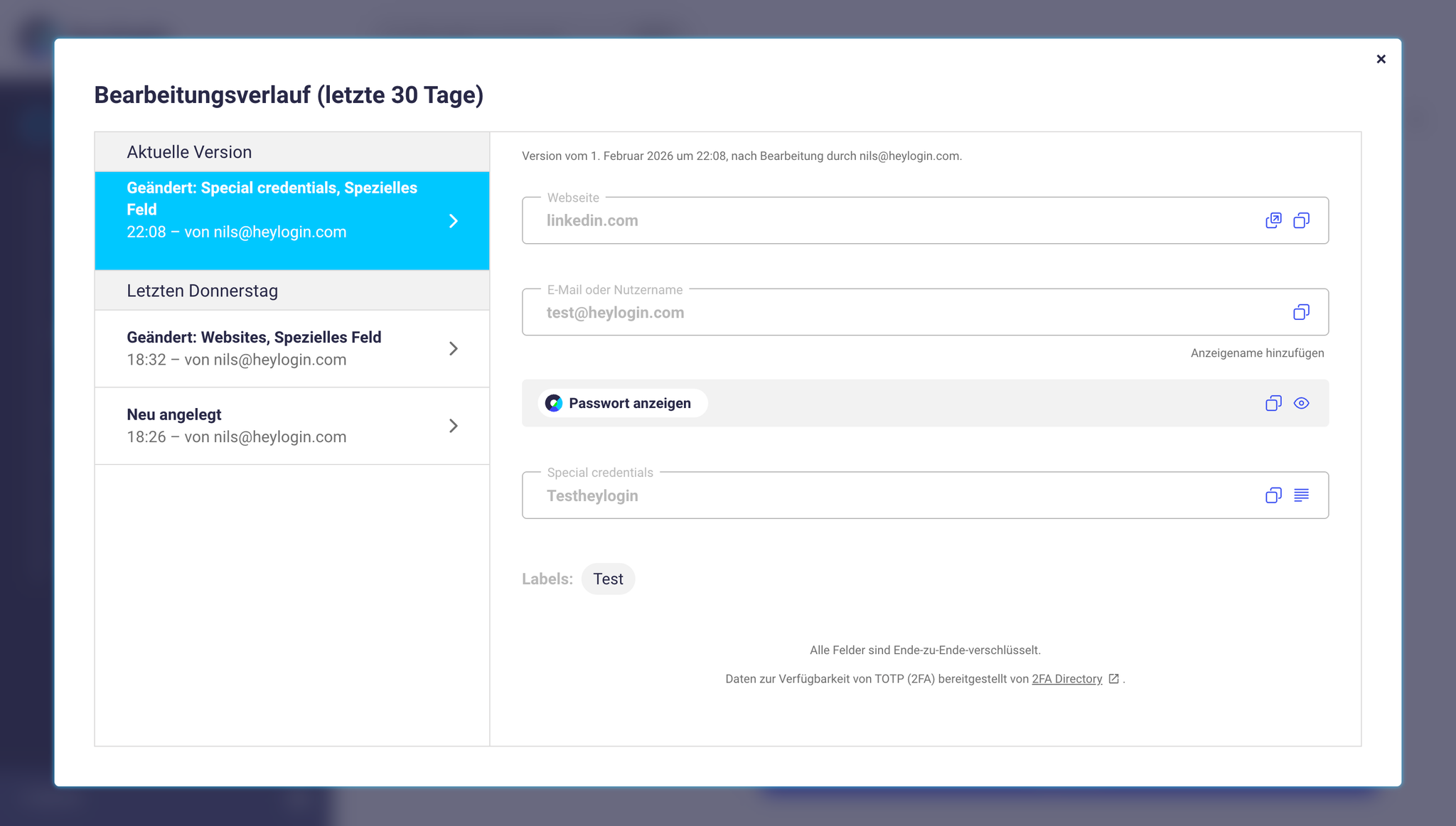Reveal password with the eye icon
1456x826 pixels.
tap(1301, 403)
